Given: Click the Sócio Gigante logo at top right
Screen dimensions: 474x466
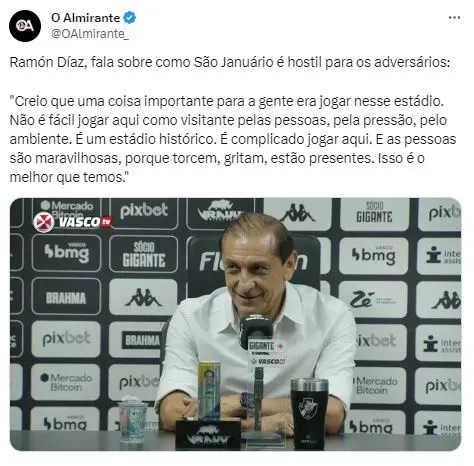Looking at the screenshot, I should click(x=374, y=213).
